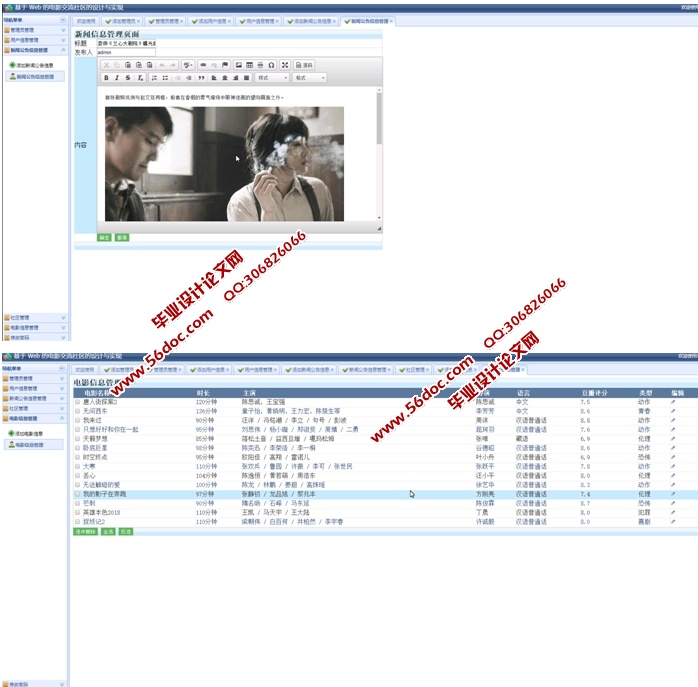Click the 发布人 input containing admin
698x687 pixels.
coord(126,52)
